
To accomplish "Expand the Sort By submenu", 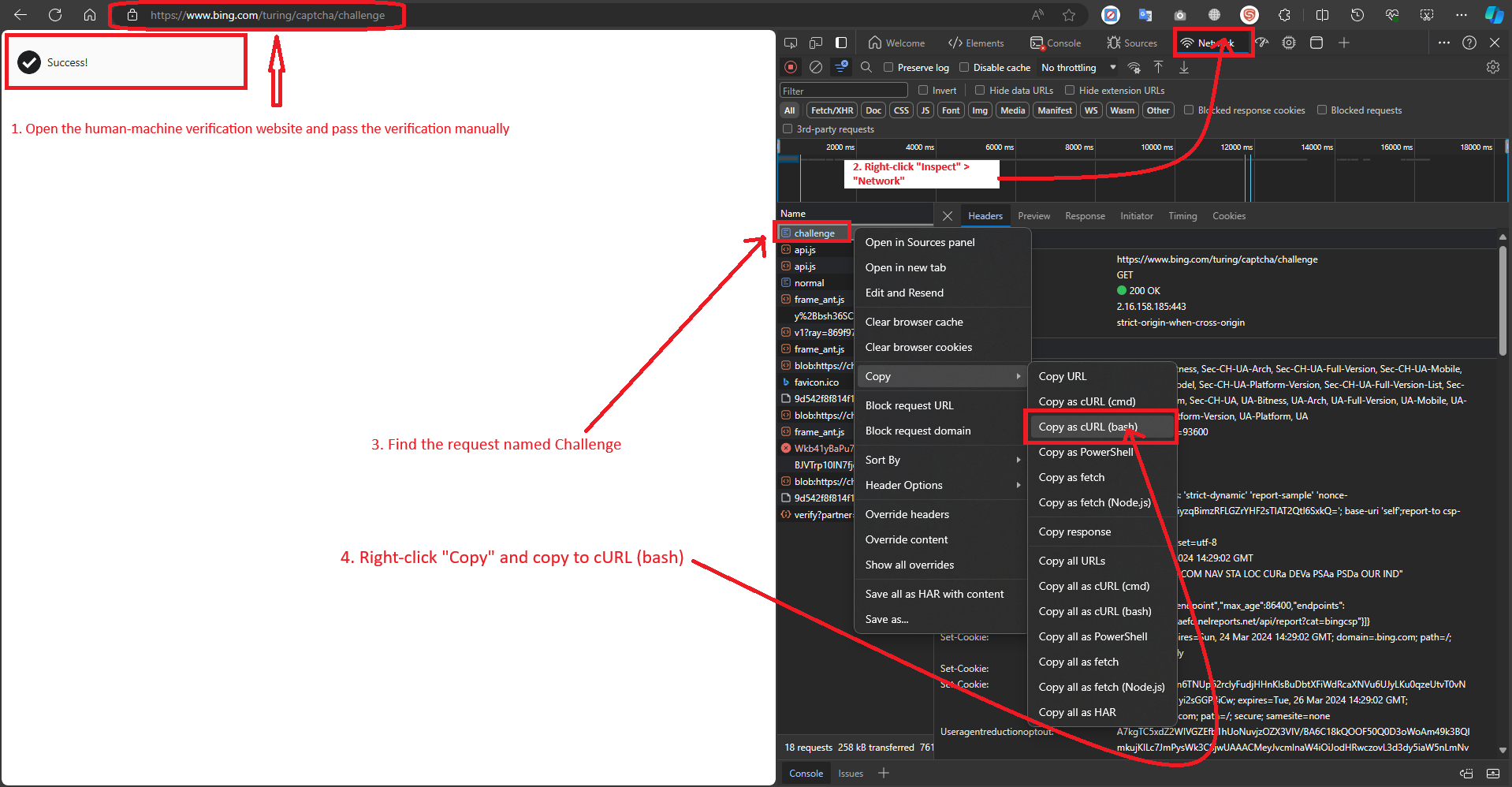I will tap(943, 460).
